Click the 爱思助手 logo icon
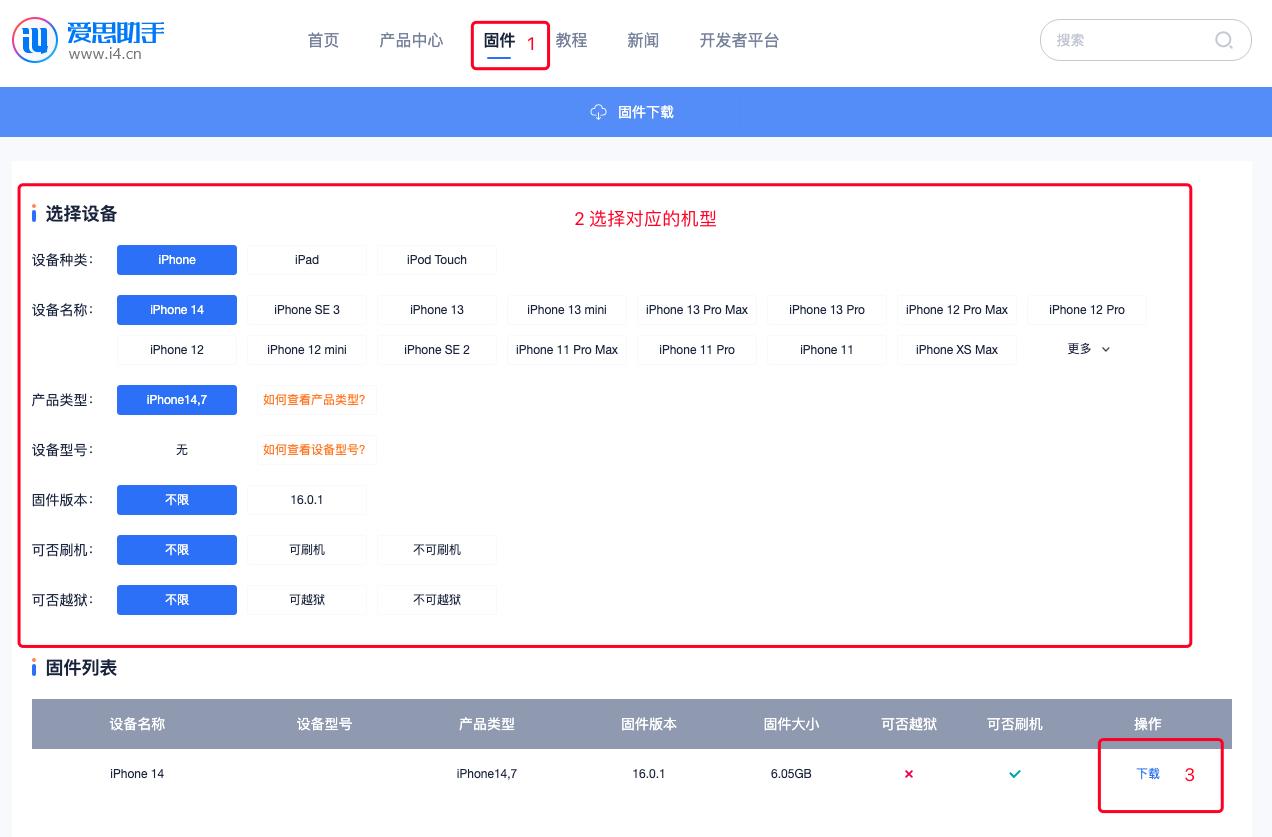1272x837 pixels. pyautogui.click(x=34, y=39)
